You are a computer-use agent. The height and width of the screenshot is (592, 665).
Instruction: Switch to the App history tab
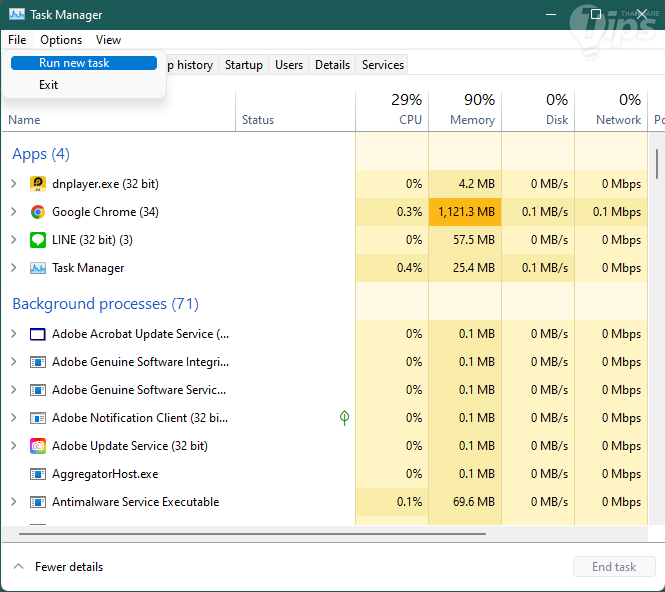tap(192, 65)
